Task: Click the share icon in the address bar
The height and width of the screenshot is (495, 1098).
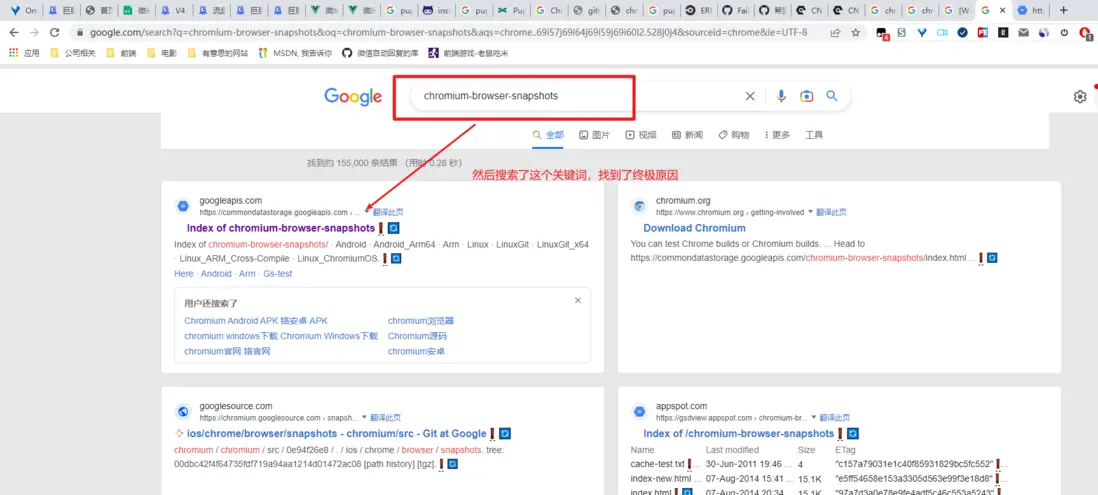Action: pos(835,33)
